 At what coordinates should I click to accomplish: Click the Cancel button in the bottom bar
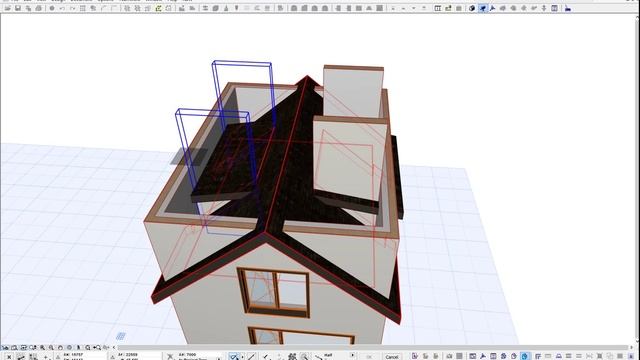pyautogui.click(x=392, y=357)
